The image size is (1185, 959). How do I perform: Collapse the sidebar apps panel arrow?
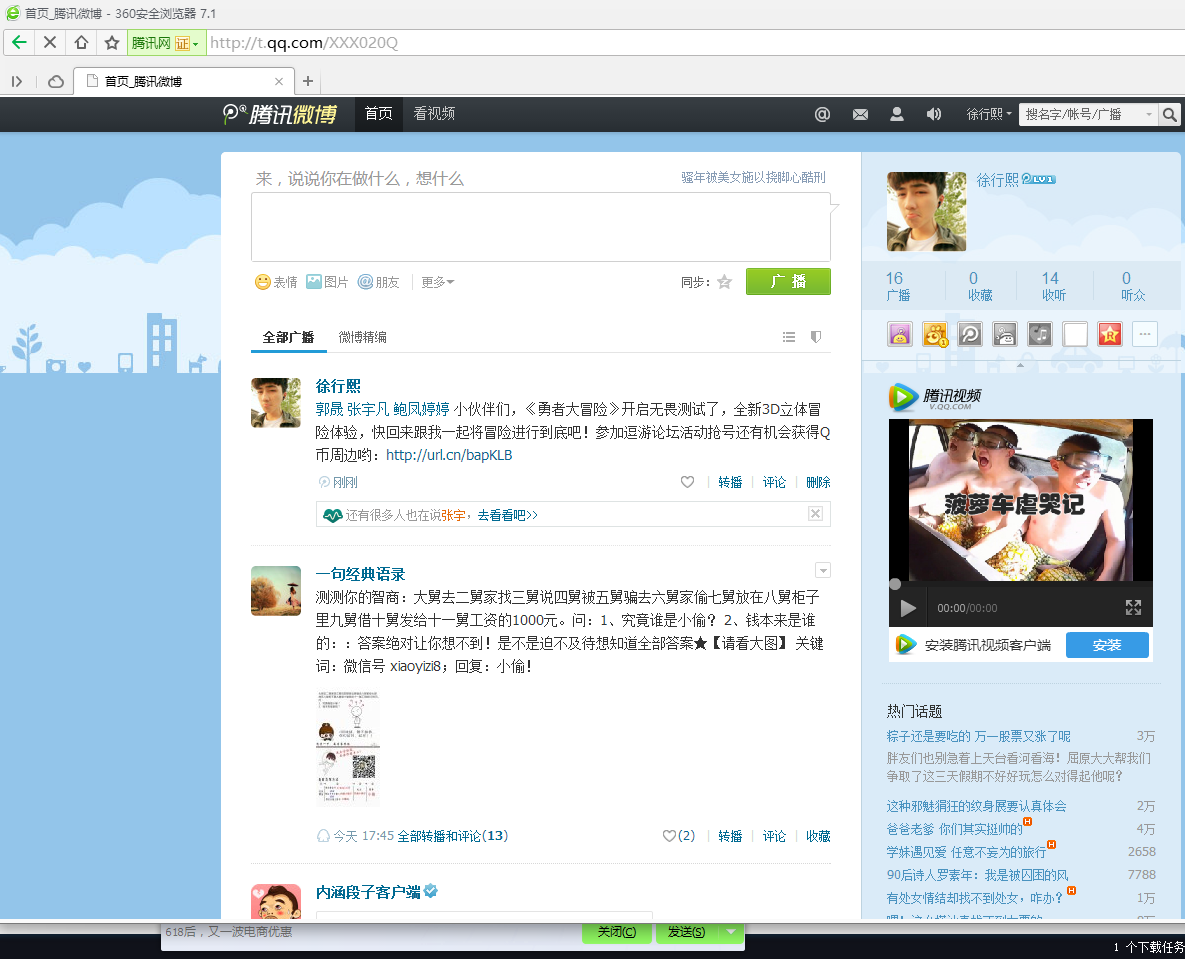click(x=1020, y=365)
